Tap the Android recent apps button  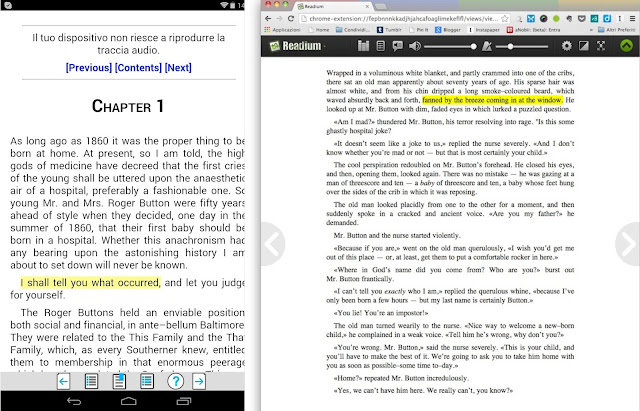(x=184, y=401)
